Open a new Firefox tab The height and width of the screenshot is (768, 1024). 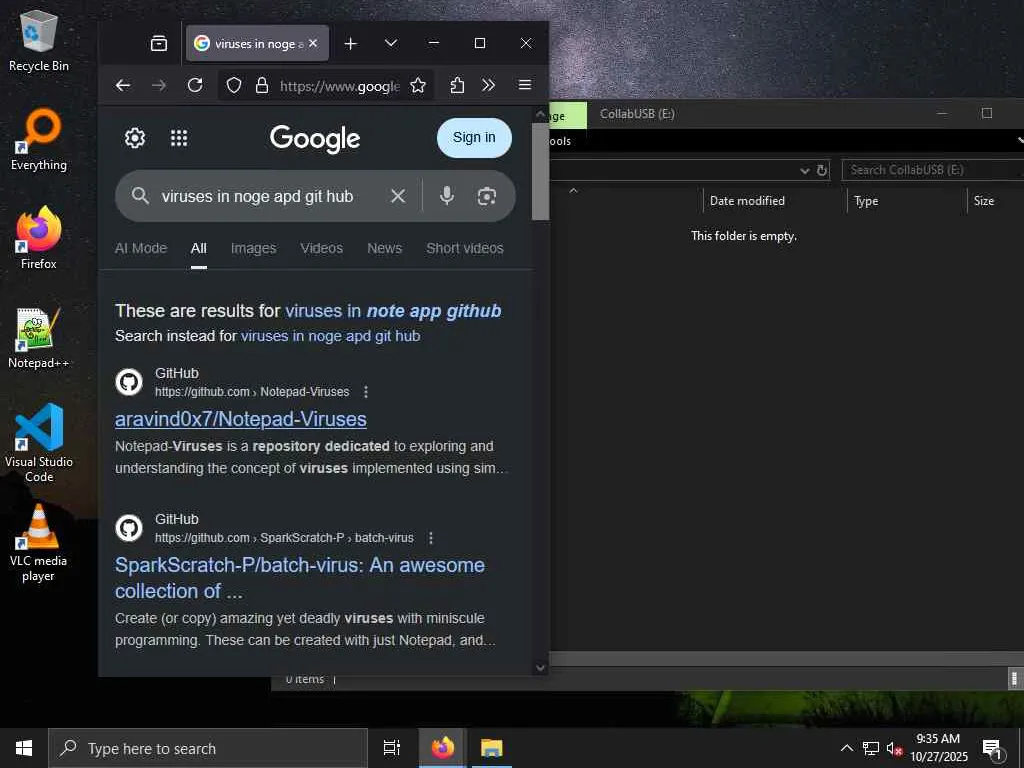coord(351,43)
